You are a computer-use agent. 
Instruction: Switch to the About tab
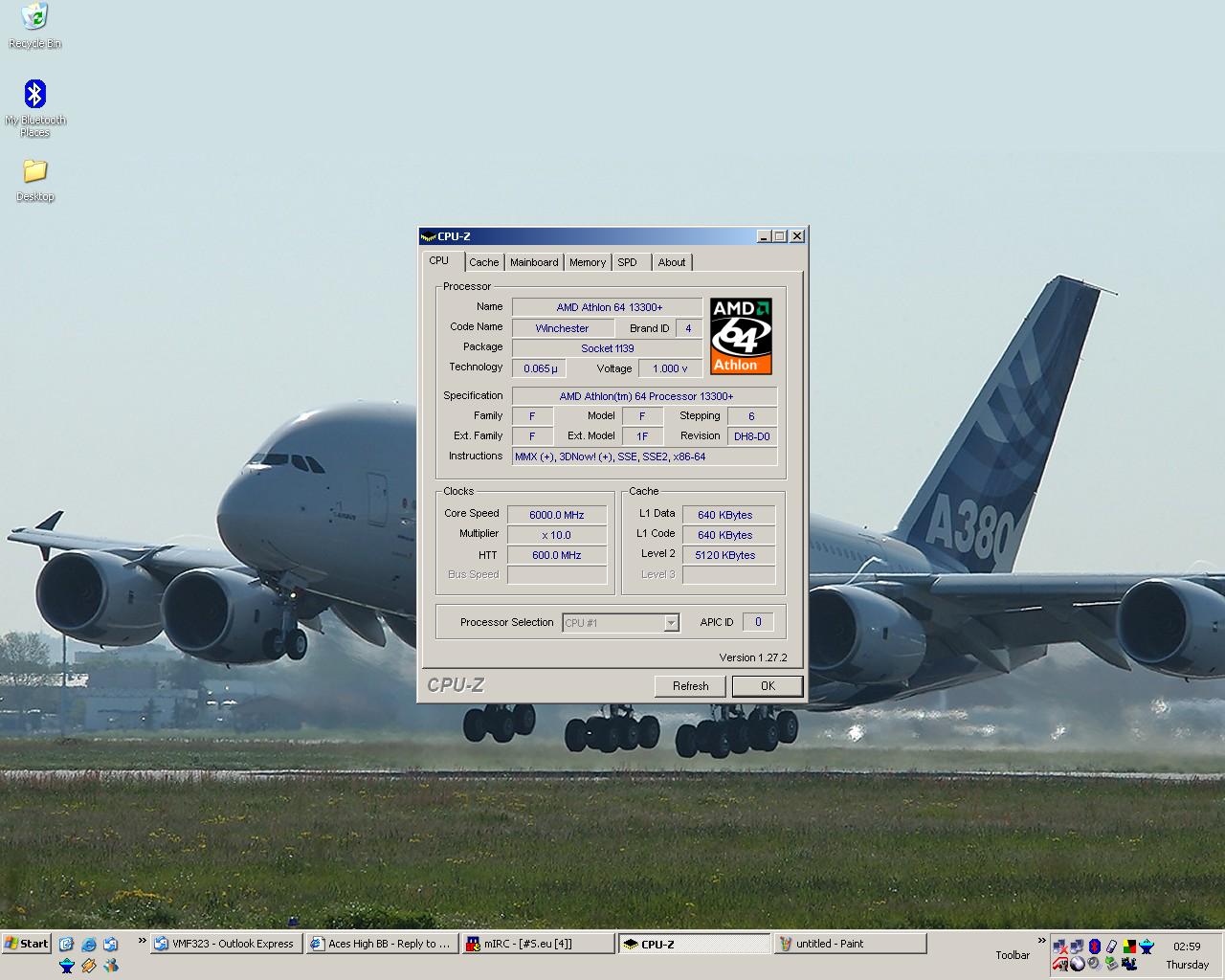672,262
